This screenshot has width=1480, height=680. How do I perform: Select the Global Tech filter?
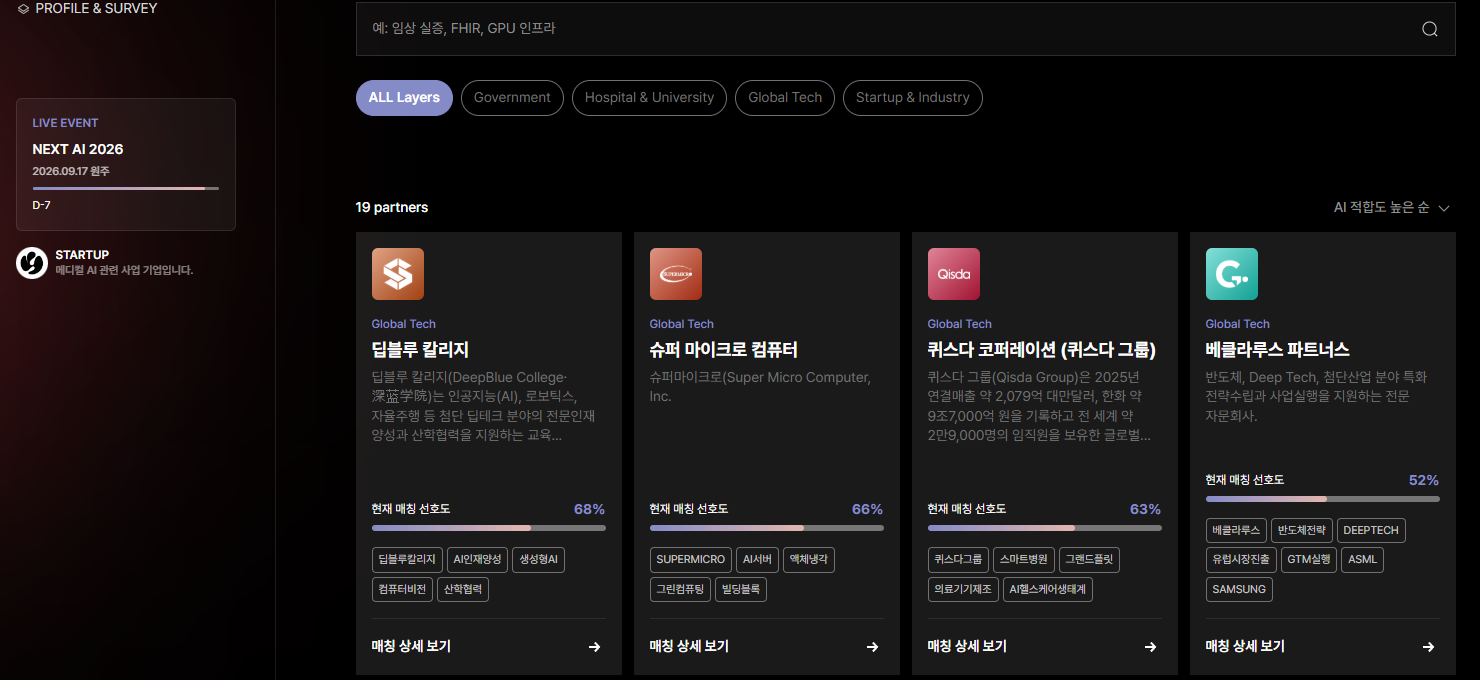[785, 98]
